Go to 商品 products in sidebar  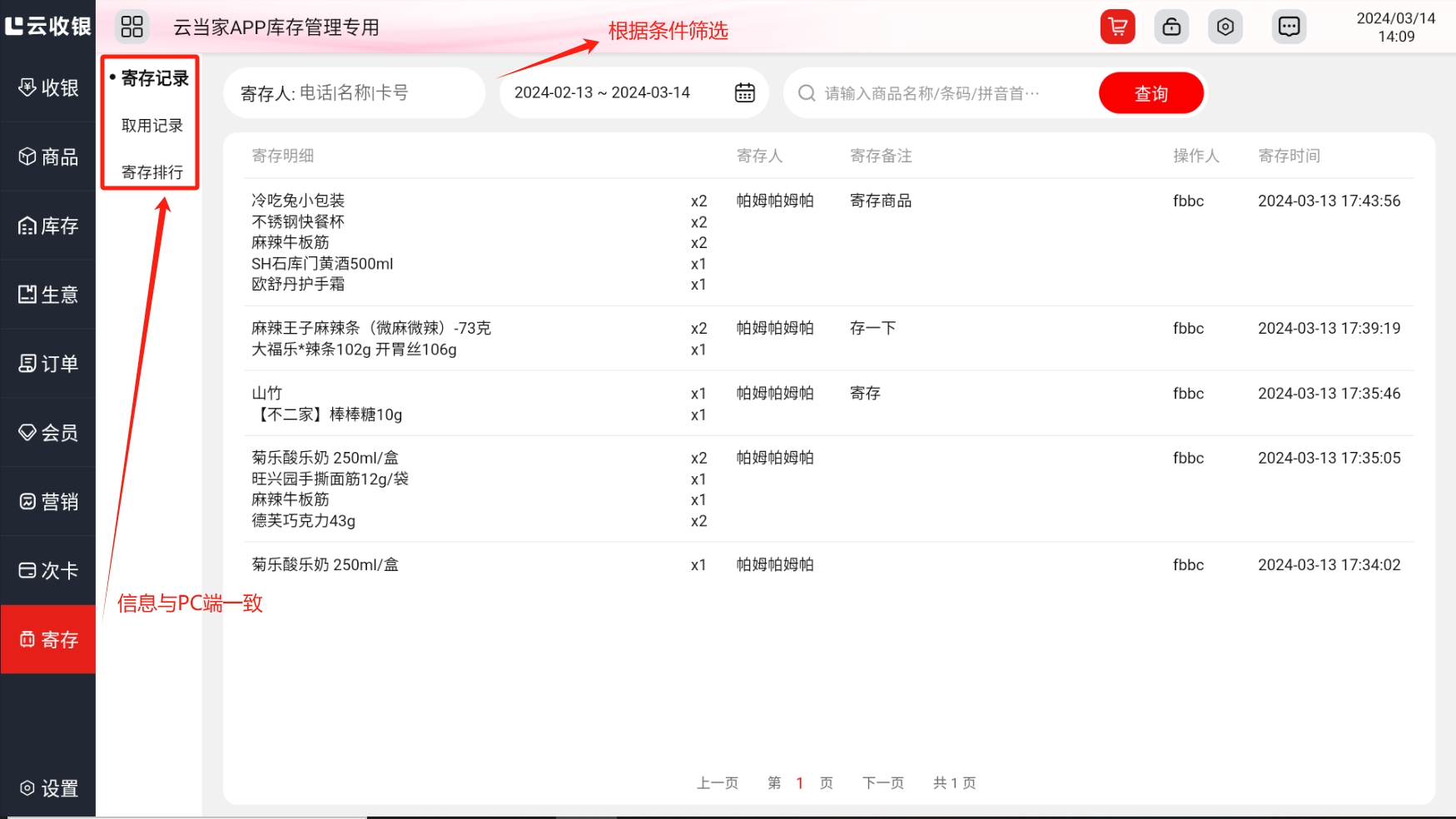click(x=48, y=156)
